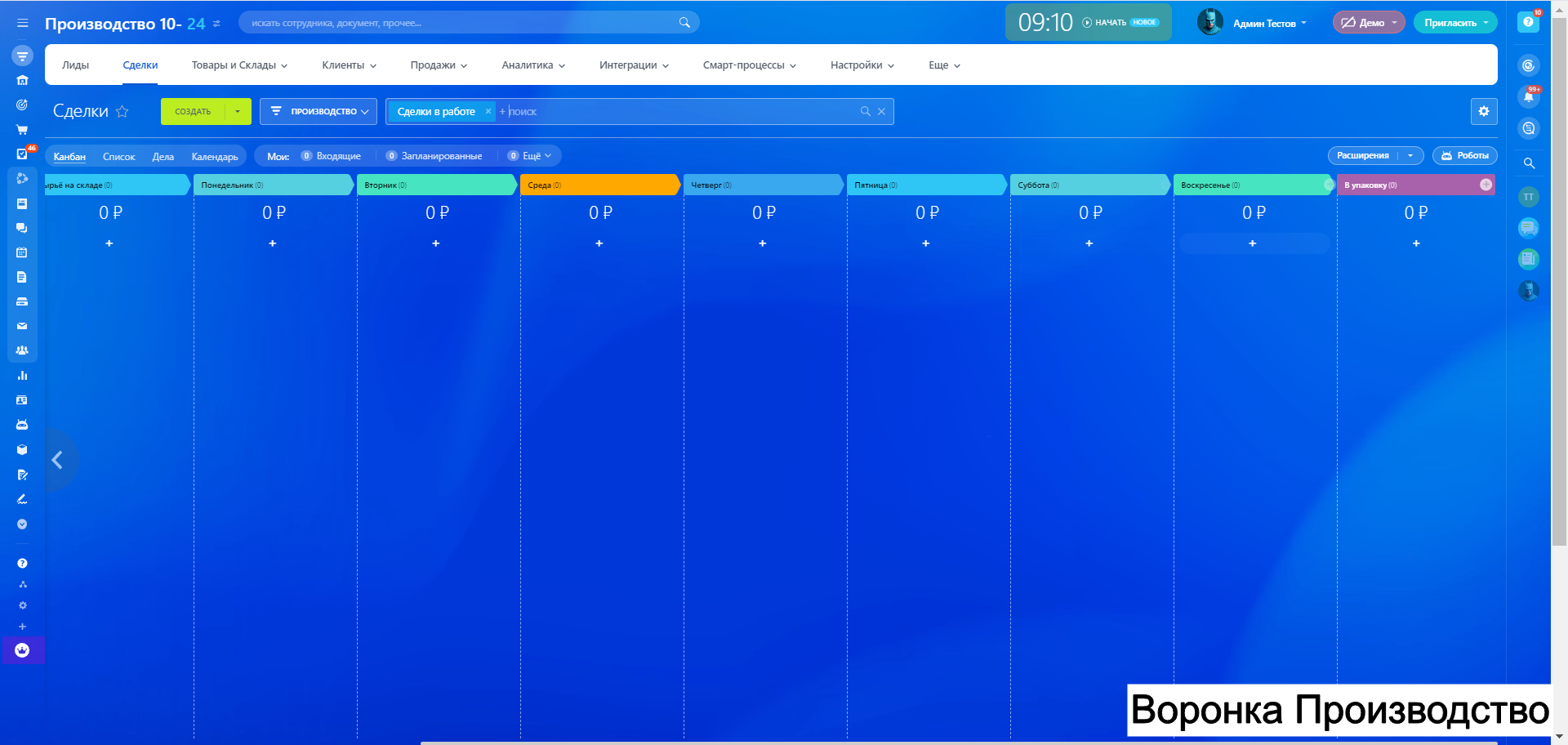The width and height of the screenshot is (1568, 745).
Task: Expand the Ещё counters dropdown
Action: point(530,156)
